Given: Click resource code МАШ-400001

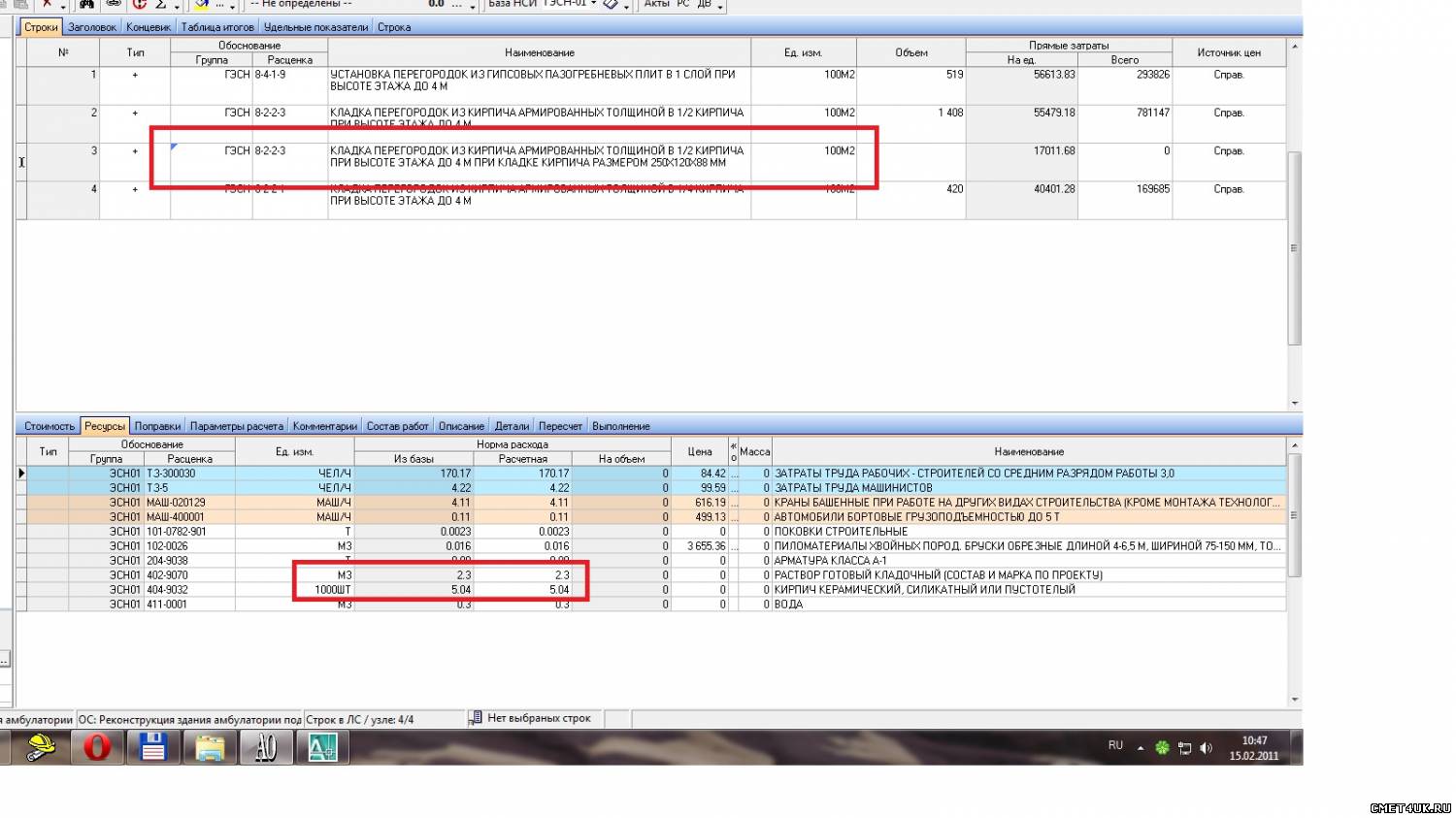Looking at the screenshot, I should [176, 517].
